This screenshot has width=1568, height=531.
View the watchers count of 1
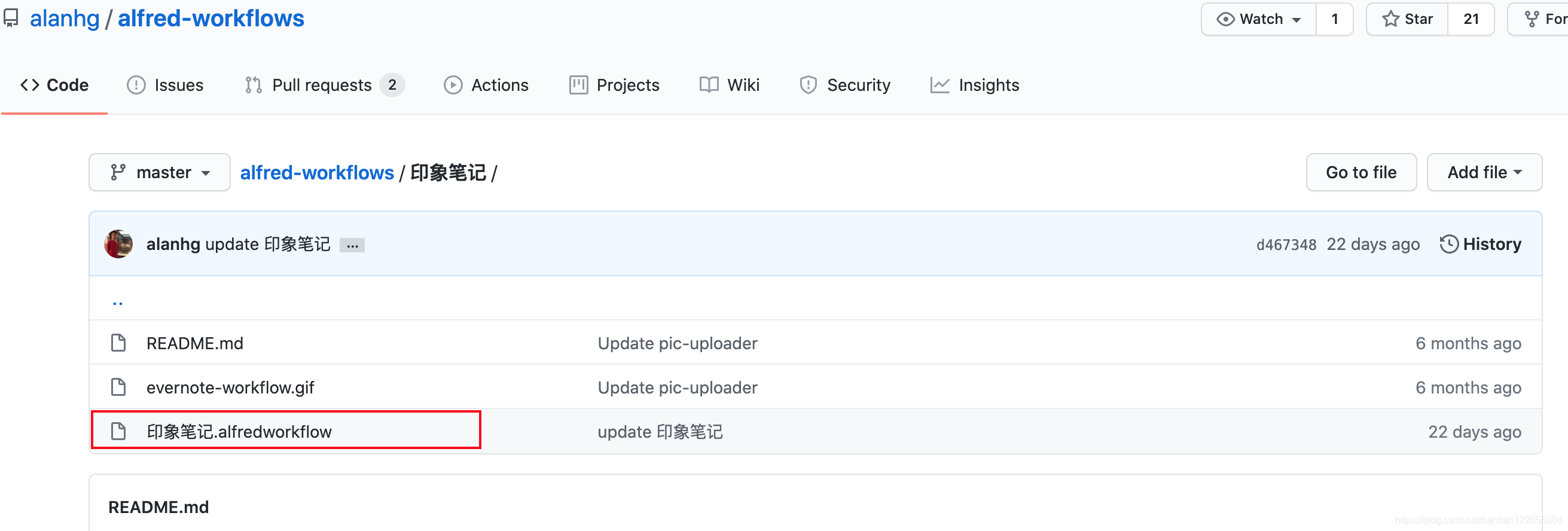[1334, 20]
